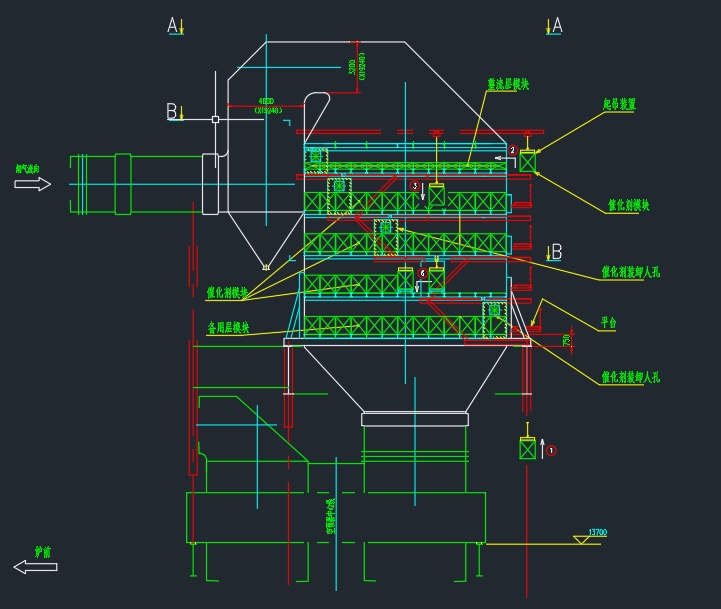Click the circled step number 3
The height and width of the screenshot is (609, 721).
(415, 186)
